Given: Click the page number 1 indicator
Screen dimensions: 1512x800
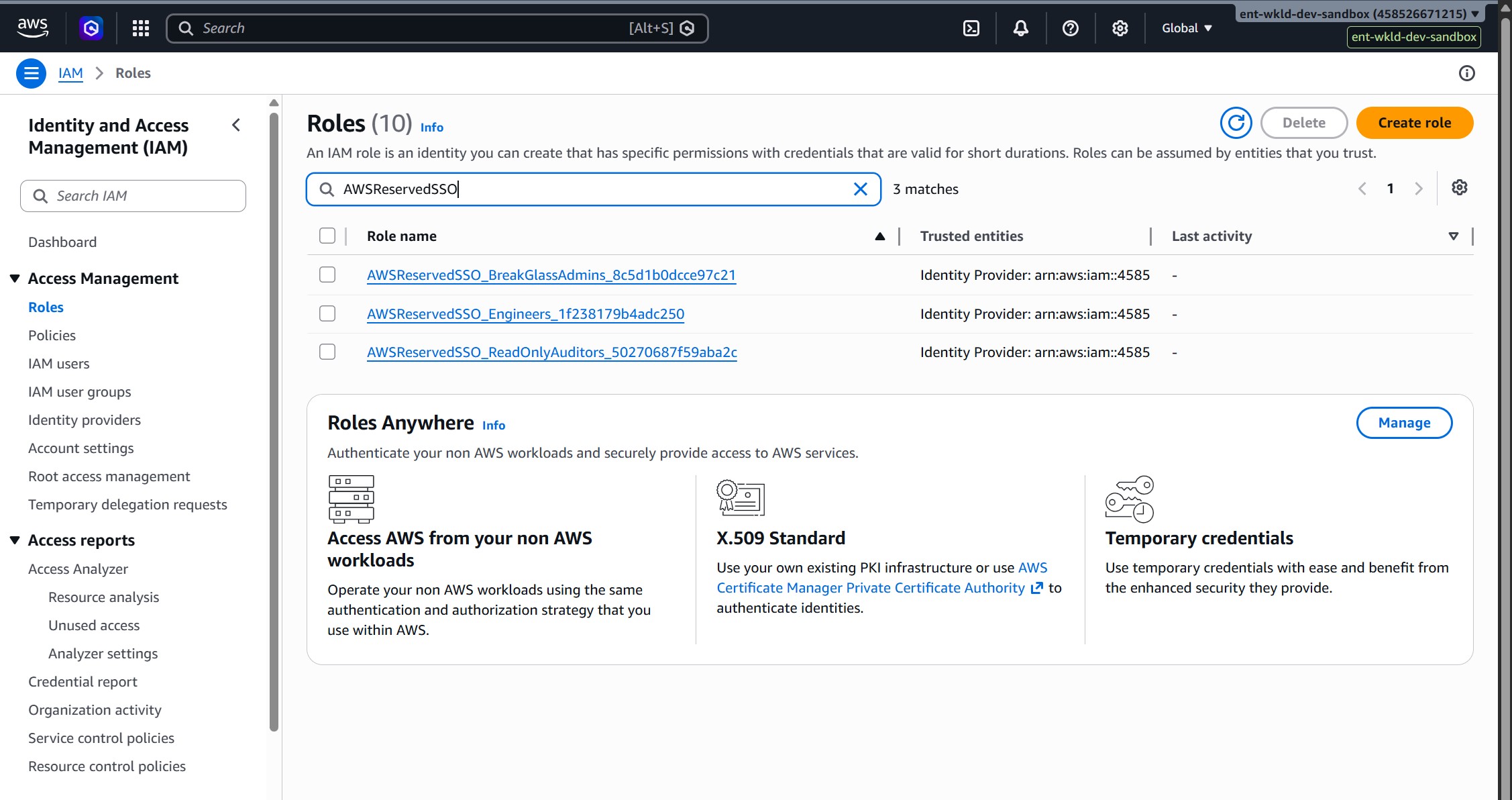Looking at the screenshot, I should pyautogui.click(x=1390, y=189).
